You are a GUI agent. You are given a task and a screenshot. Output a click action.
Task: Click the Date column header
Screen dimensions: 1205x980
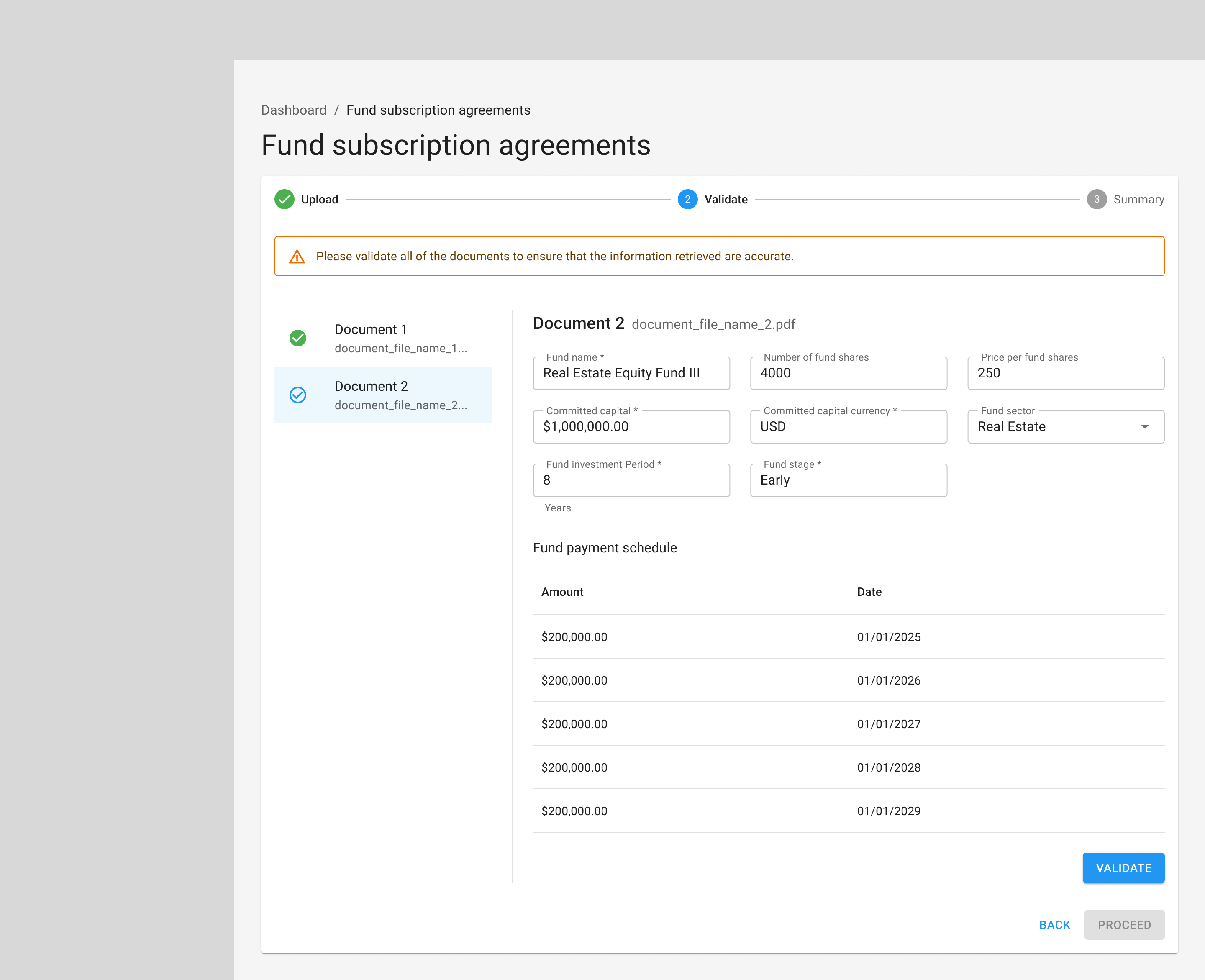[x=869, y=592]
